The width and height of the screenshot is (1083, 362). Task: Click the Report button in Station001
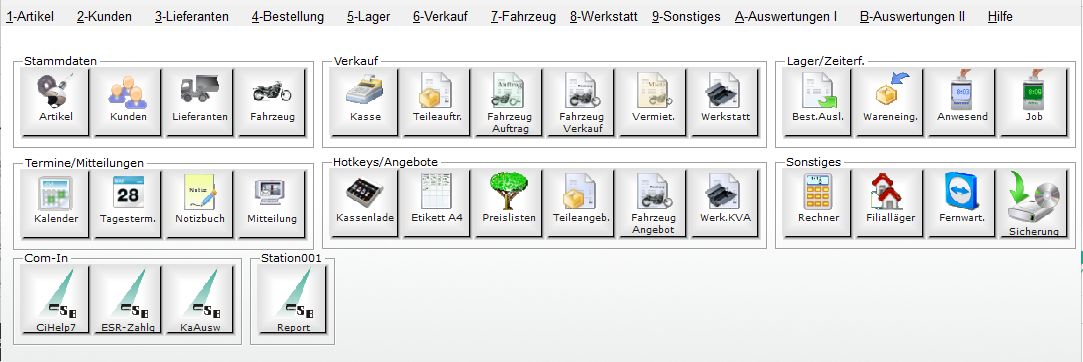pos(293,300)
